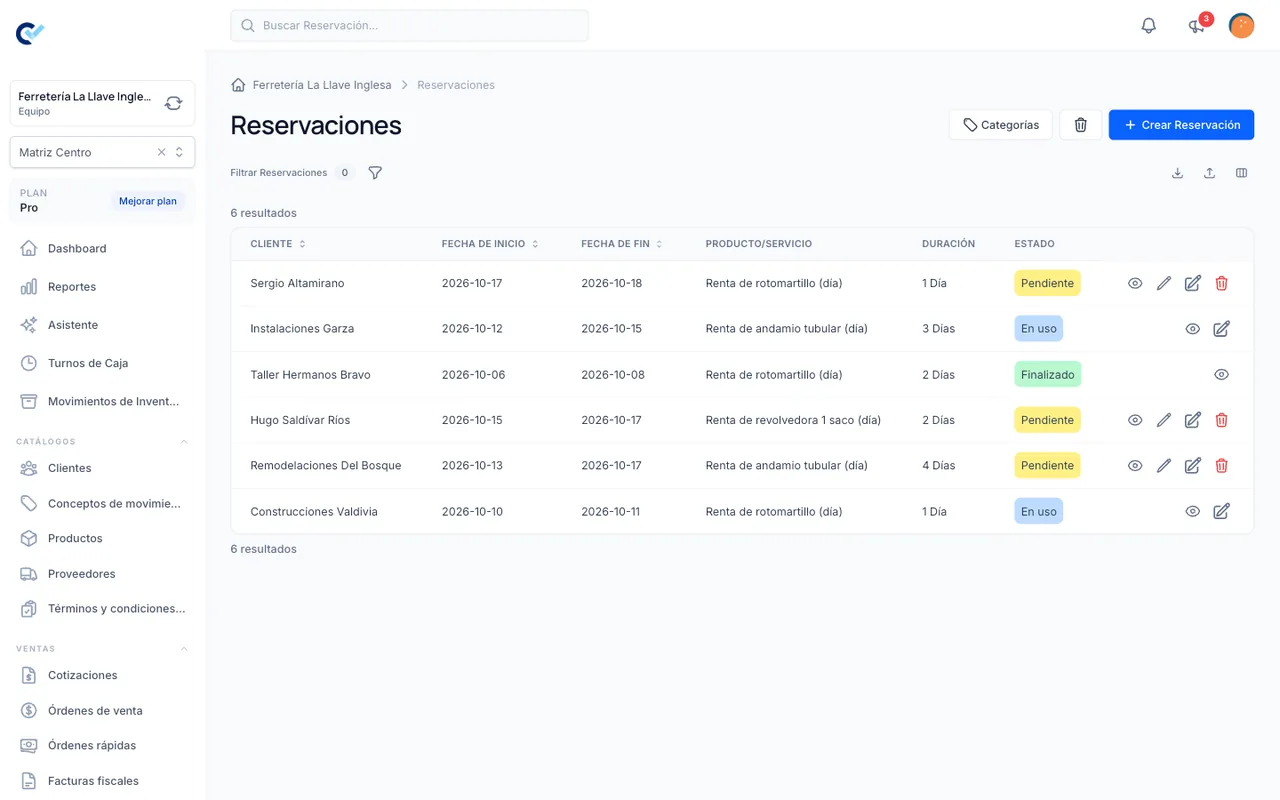Delete Hugo Saldívar Ríos reservation
Screen dimensions: 1280x800
click(1221, 420)
